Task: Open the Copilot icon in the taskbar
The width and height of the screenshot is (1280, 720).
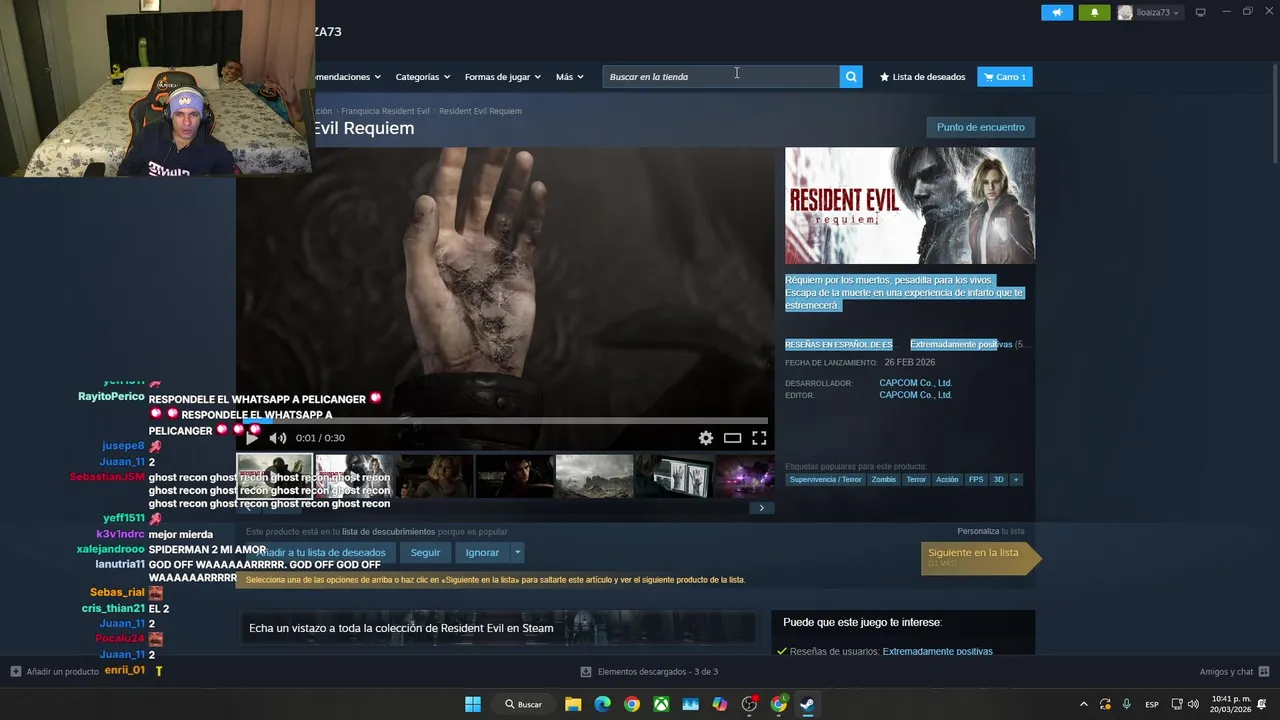Action: click(720, 704)
